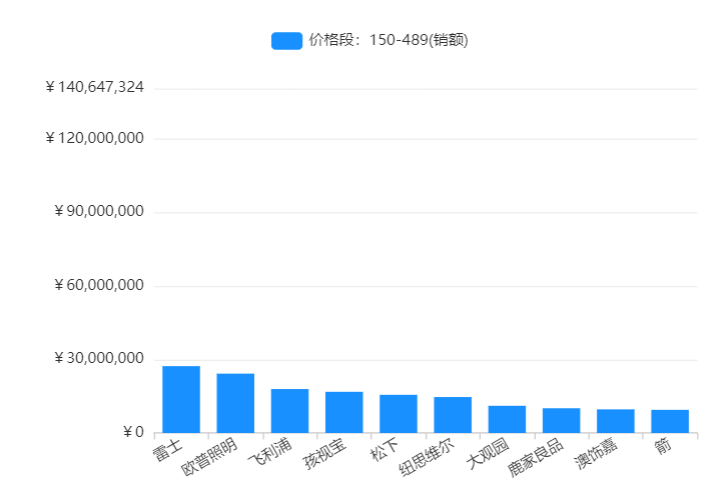Click the blue legend swatch for 价格段：150-489
The height and width of the screenshot is (499, 726).
286,40
